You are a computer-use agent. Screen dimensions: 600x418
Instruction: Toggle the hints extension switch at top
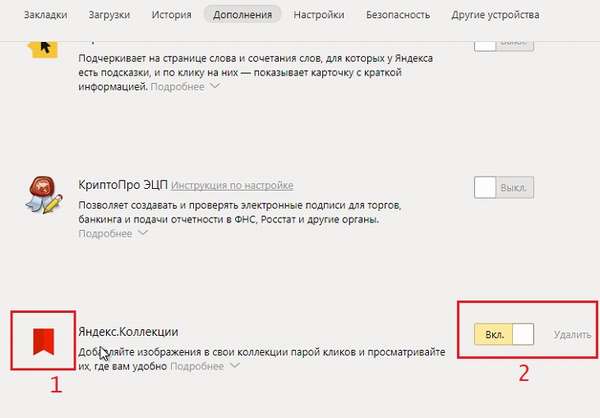[x=504, y=45]
